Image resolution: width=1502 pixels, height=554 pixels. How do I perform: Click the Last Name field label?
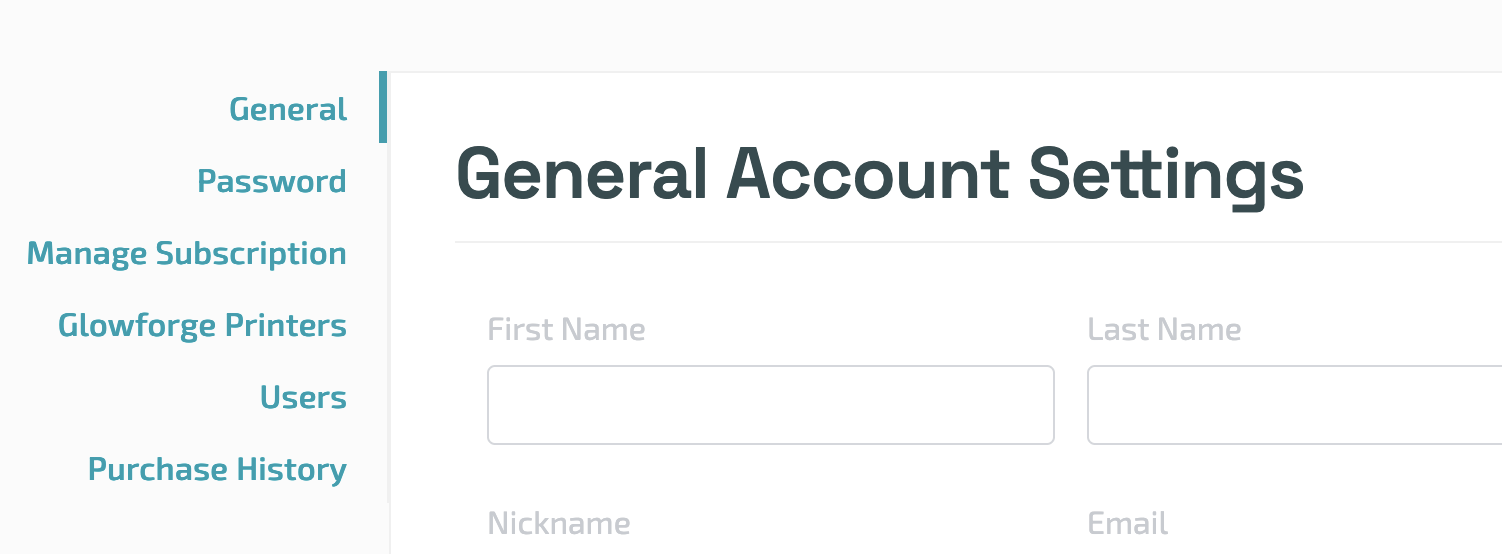pyautogui.click(x=1164, y=329)
